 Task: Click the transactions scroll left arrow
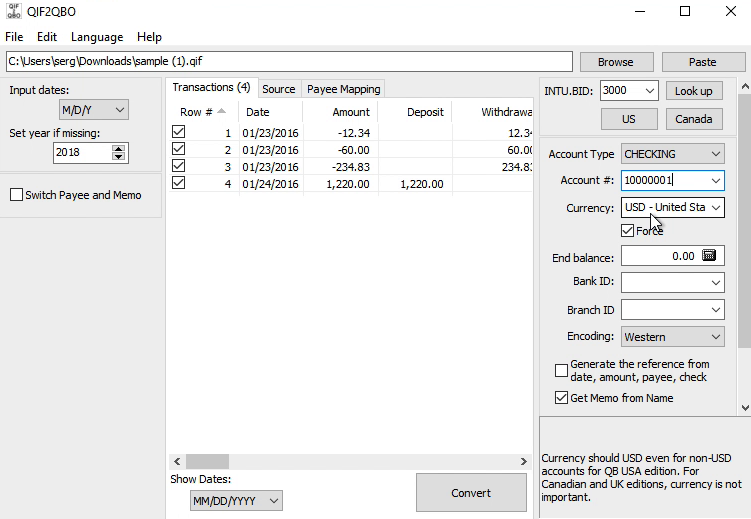[177, 461]
